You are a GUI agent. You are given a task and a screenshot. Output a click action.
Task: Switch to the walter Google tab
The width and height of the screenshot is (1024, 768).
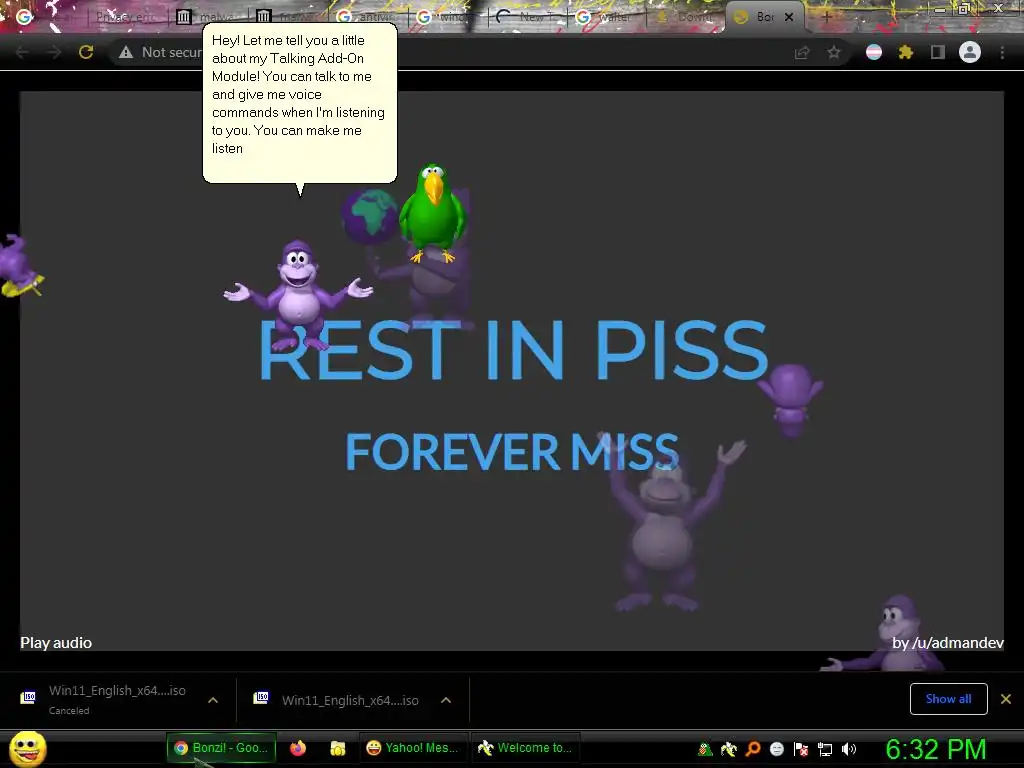pyautogui.click(x=607, y=17)
